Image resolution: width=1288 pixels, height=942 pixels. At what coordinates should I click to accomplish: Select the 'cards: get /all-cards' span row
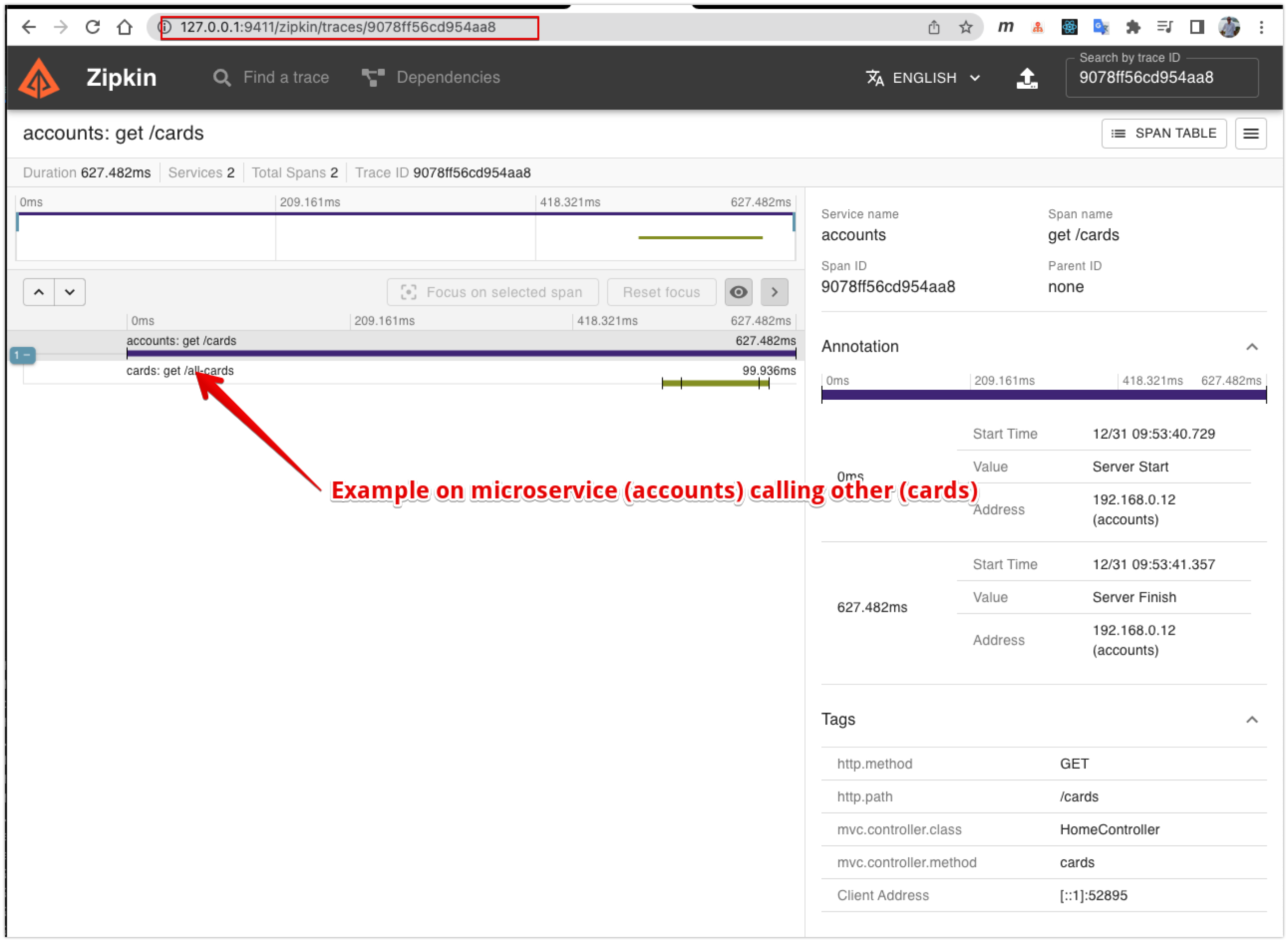(406, 375)
